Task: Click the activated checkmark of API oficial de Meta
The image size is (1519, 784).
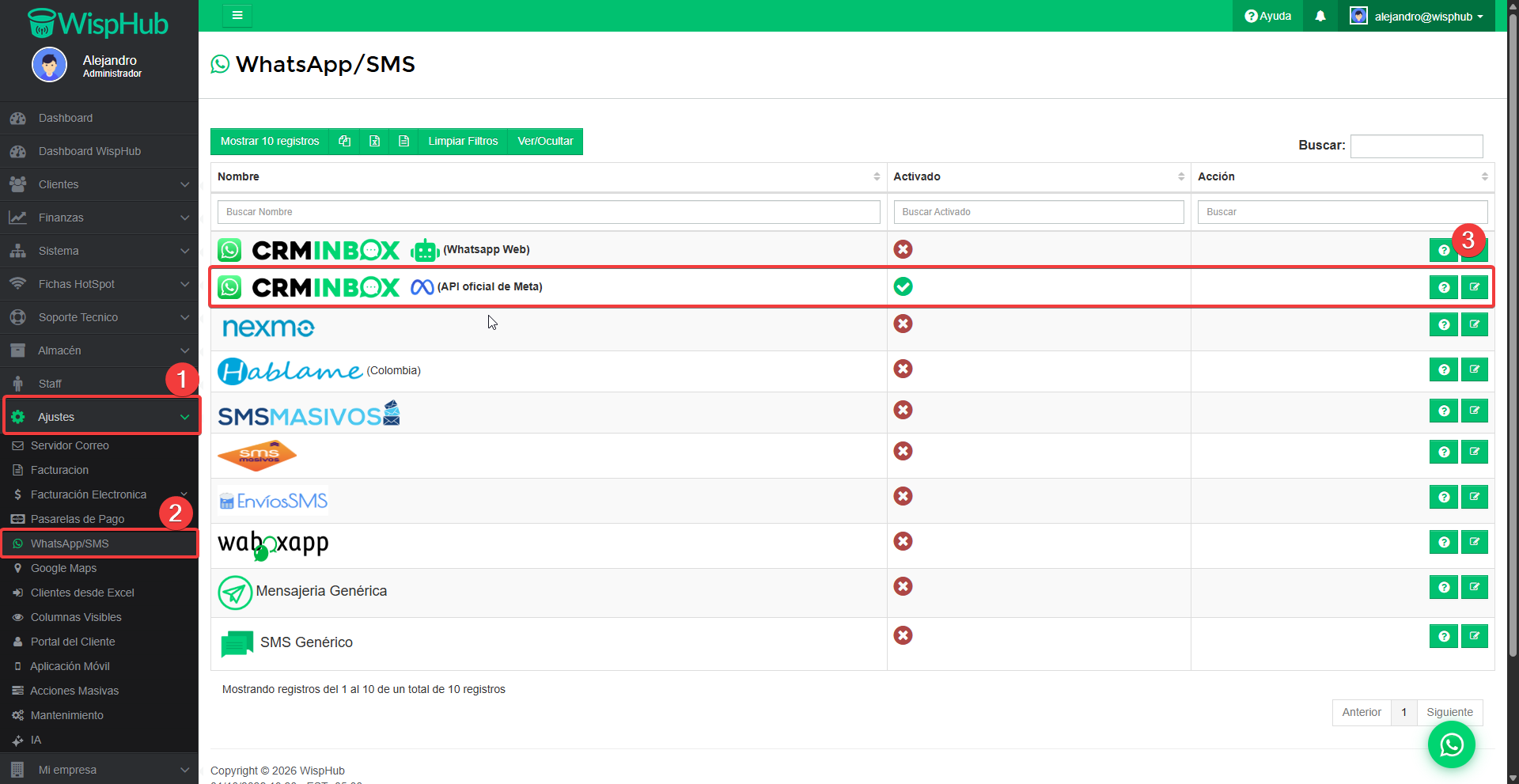Action: pos(903,286)
